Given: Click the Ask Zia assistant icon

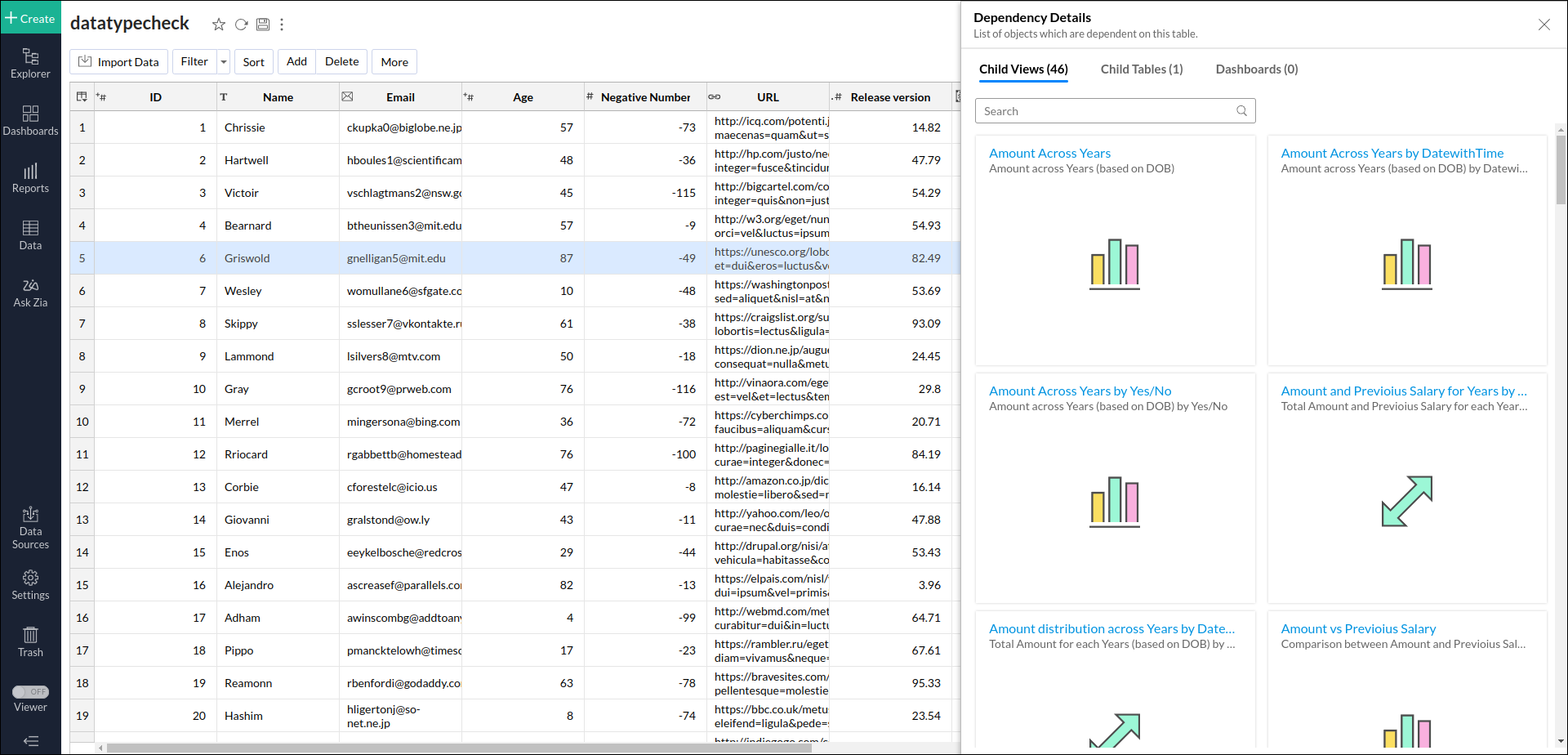Looking at the screenshot, I should point(30,292).
